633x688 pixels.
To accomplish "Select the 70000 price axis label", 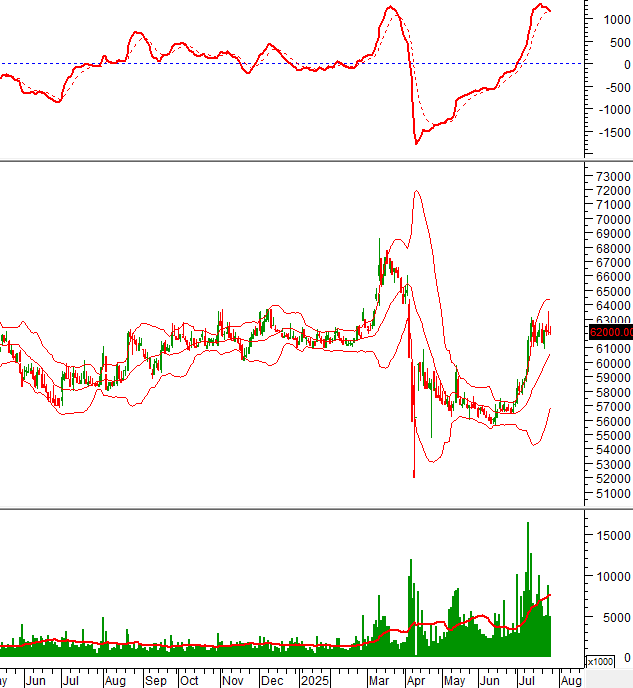I will click(613, 219).
